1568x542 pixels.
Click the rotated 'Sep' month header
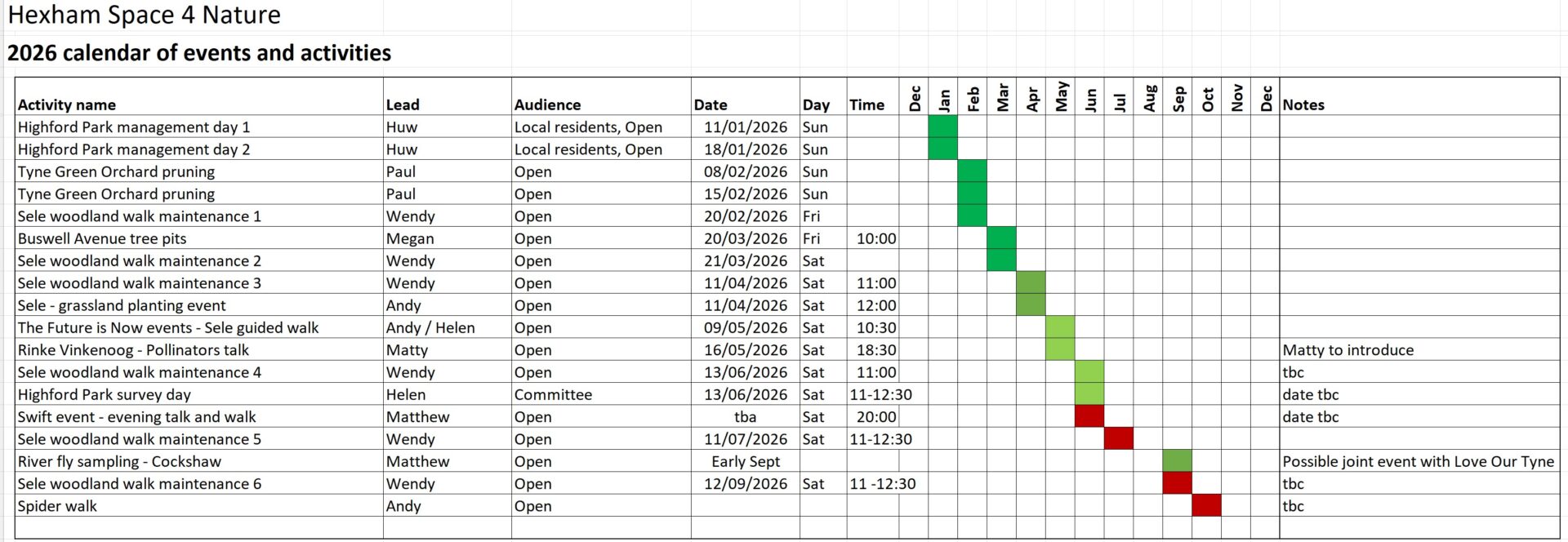coord(1178,98)
